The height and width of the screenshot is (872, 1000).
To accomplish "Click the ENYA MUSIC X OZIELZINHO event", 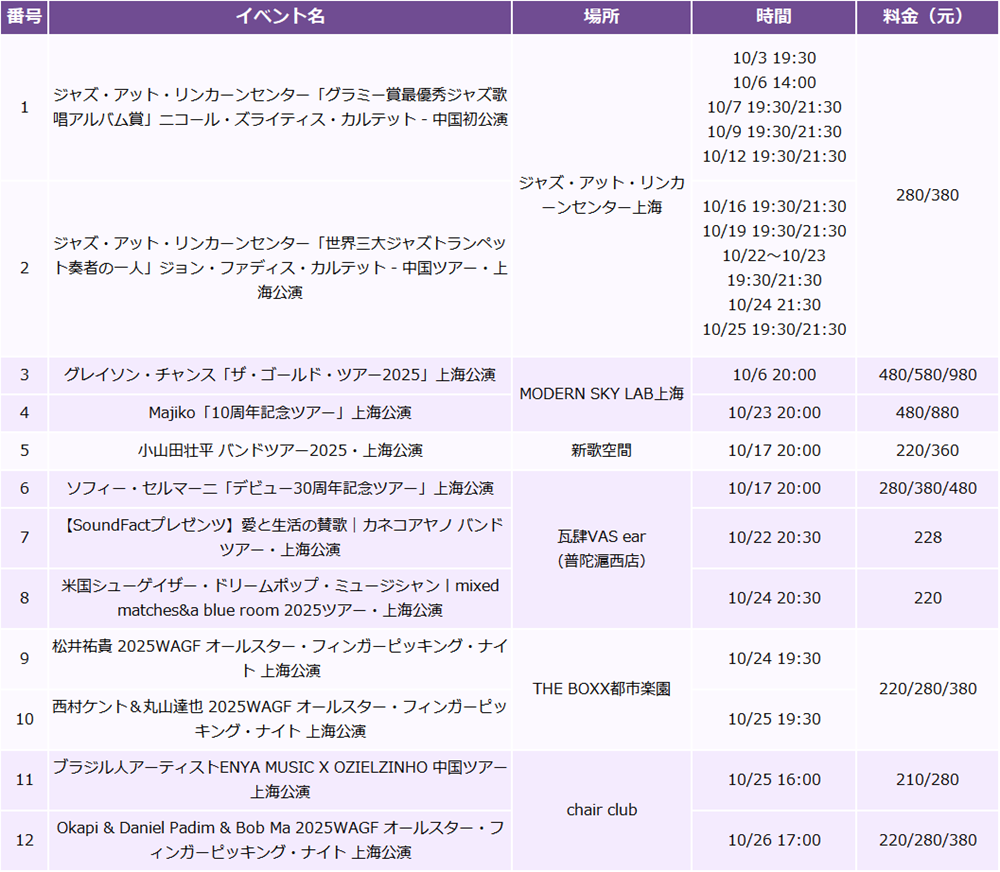I will (280, 779).
